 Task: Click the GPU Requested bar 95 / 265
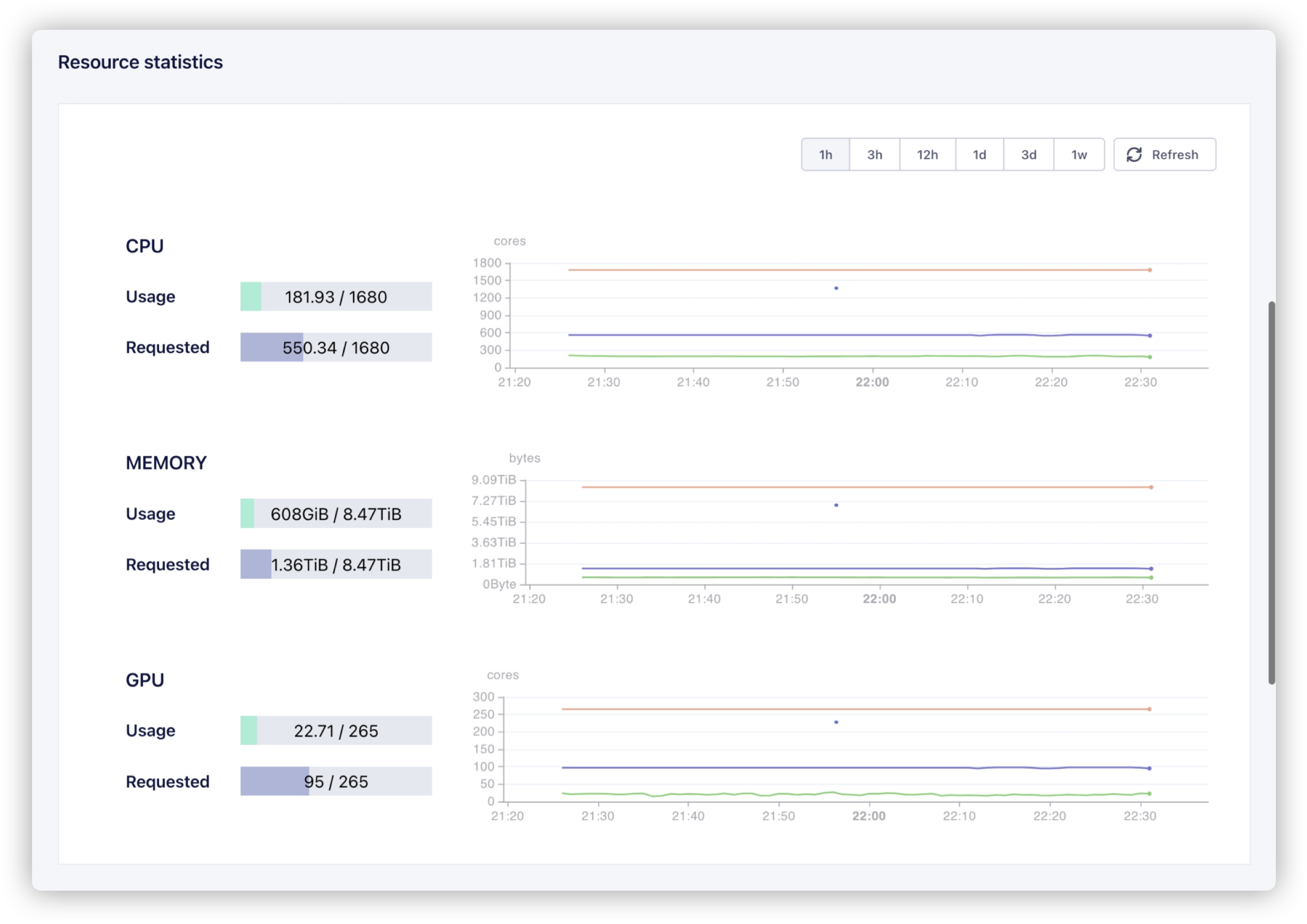[336, 781]
